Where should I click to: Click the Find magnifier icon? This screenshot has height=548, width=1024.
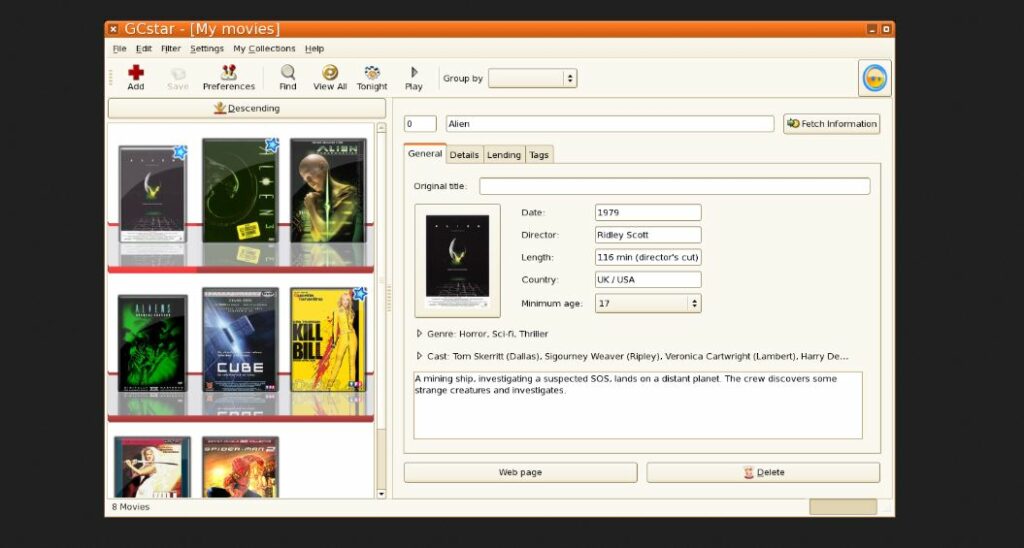(x=287, y=72)
